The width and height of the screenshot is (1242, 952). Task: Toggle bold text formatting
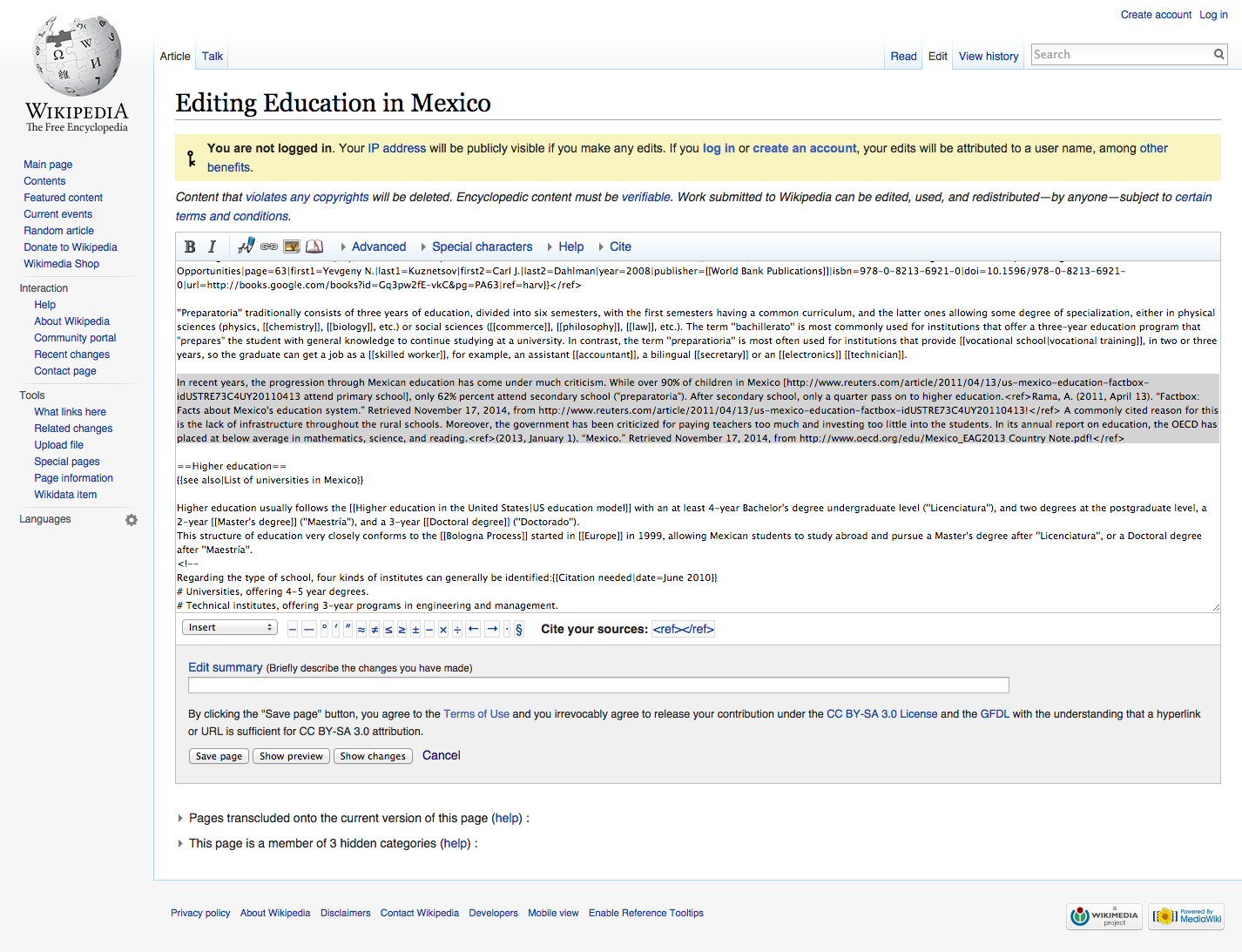click(190, 246)
